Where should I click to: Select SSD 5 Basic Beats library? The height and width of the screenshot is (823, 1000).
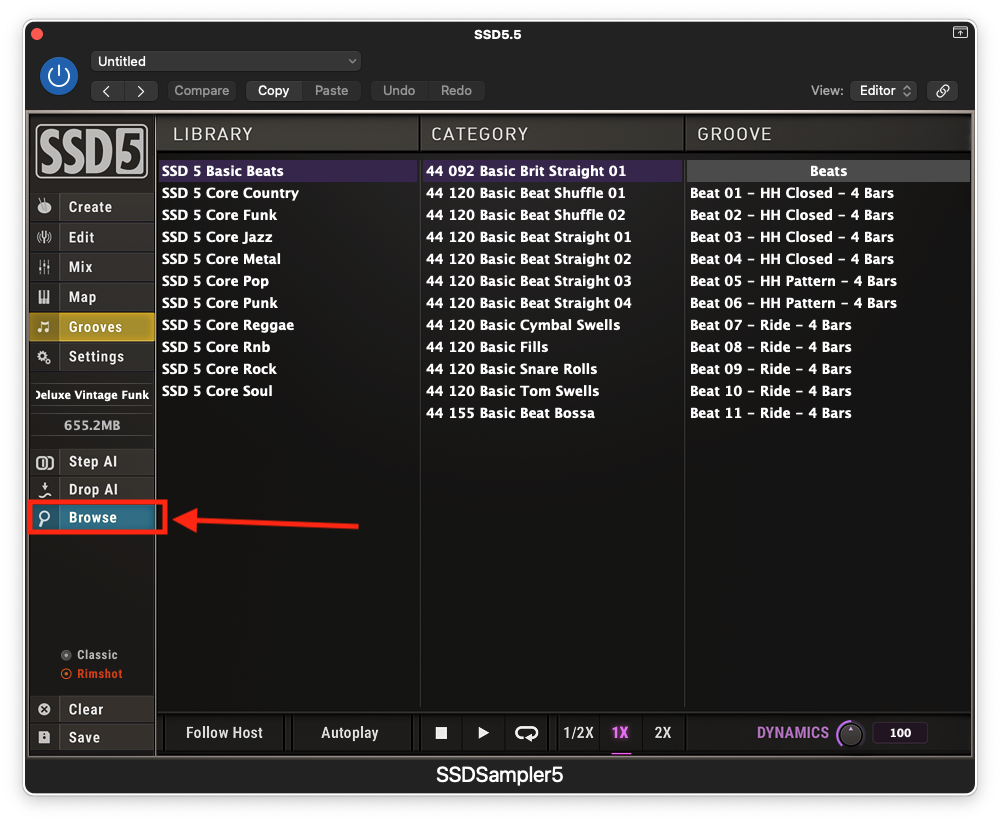(x=288, y=171)
